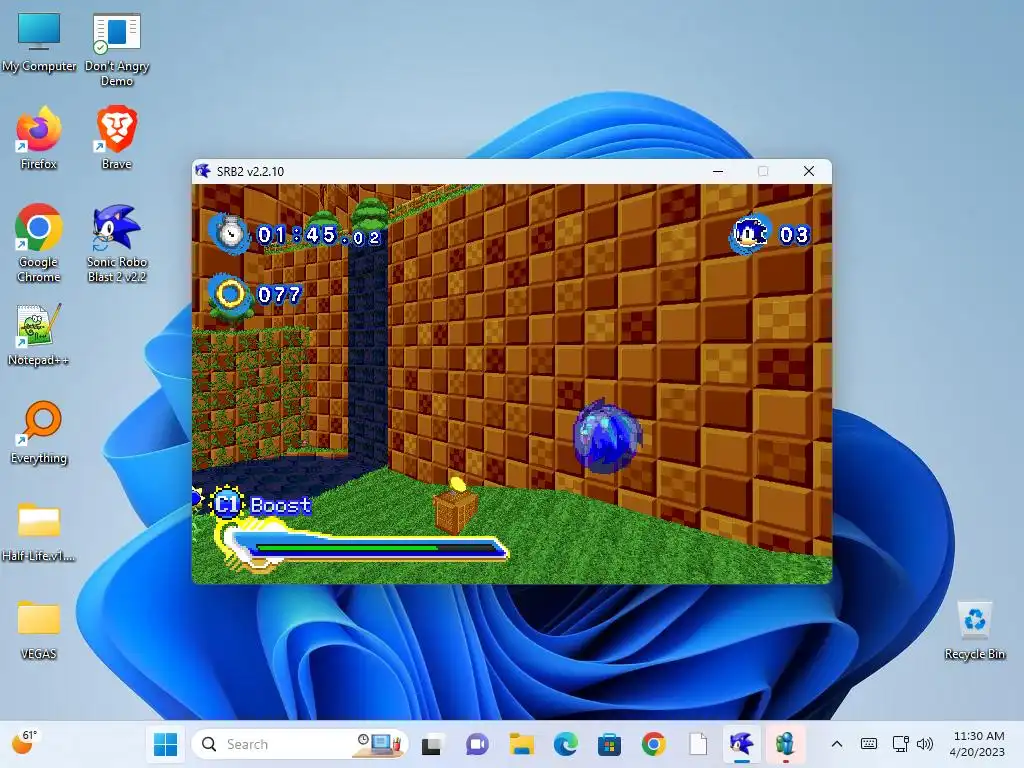Click the 01:45.02 timer text
The width and height of the screenshot is (1024, 768).
(x=319, y=235)
